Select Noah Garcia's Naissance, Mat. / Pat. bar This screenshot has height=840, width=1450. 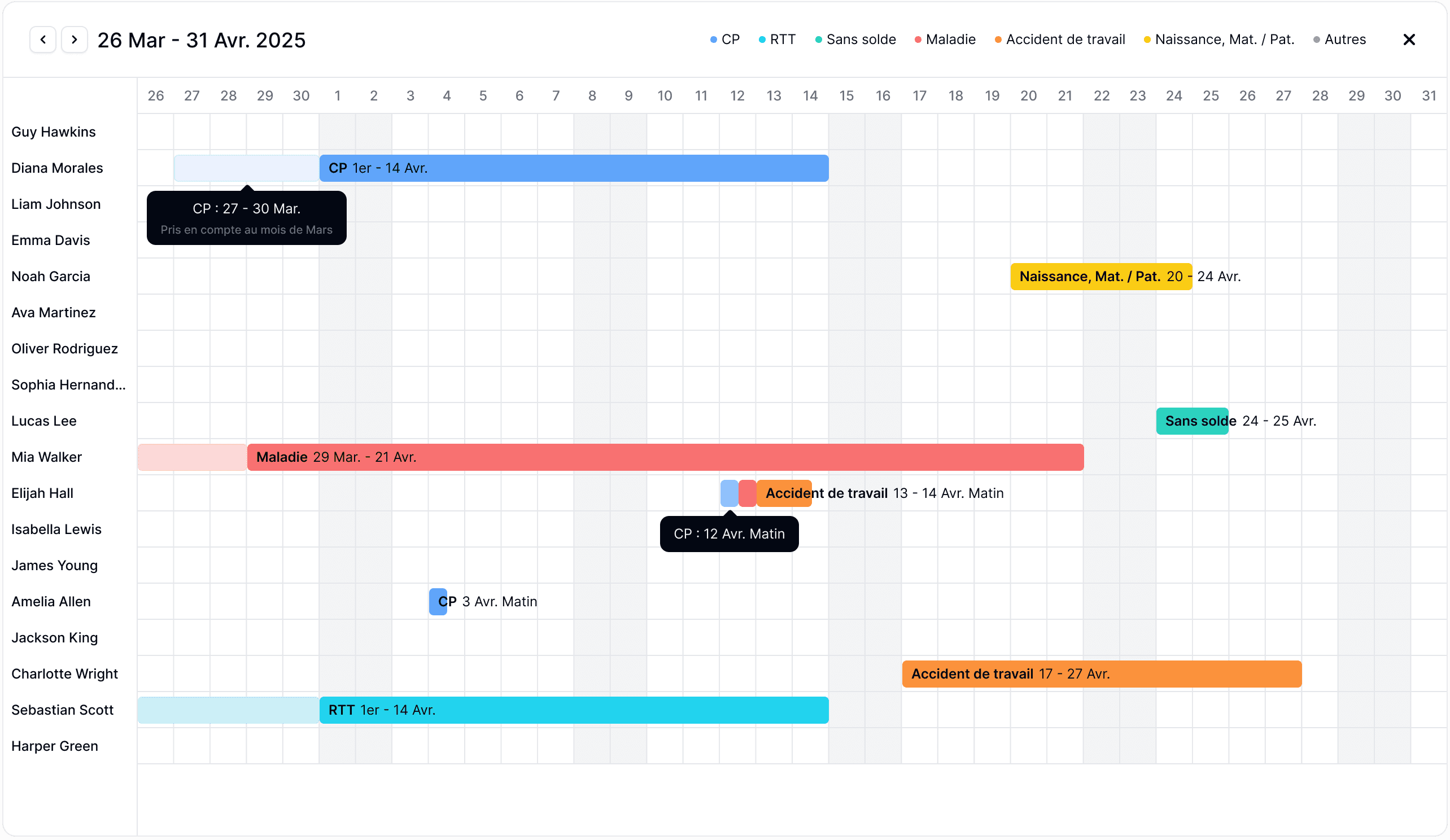click(1100, 277)
